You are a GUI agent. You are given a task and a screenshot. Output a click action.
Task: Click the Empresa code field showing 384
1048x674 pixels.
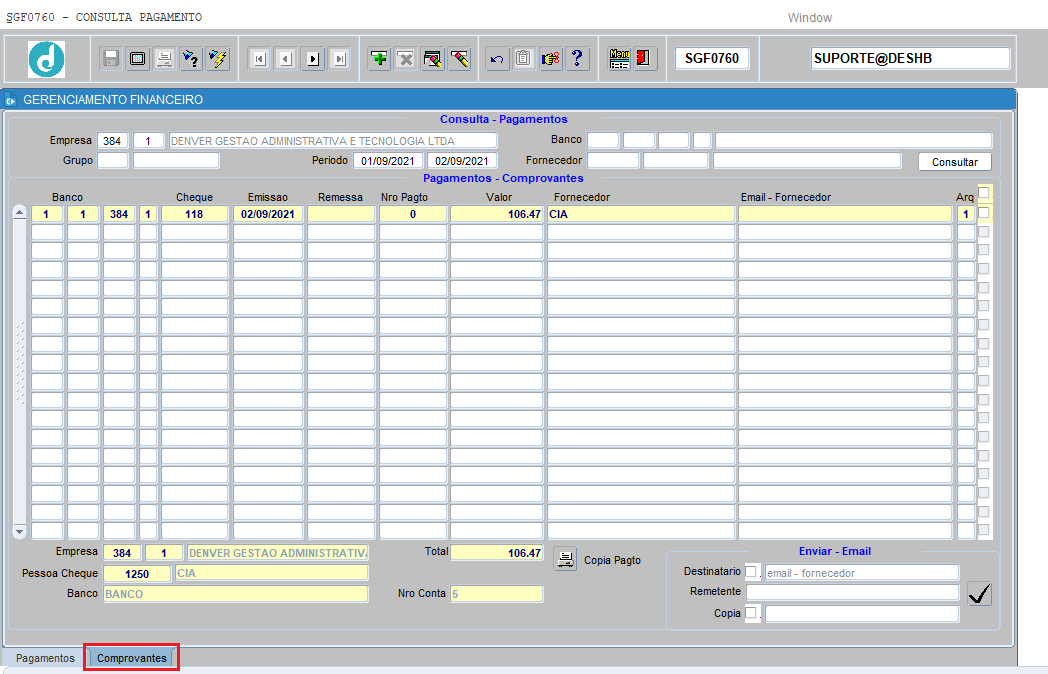point(112,140)
